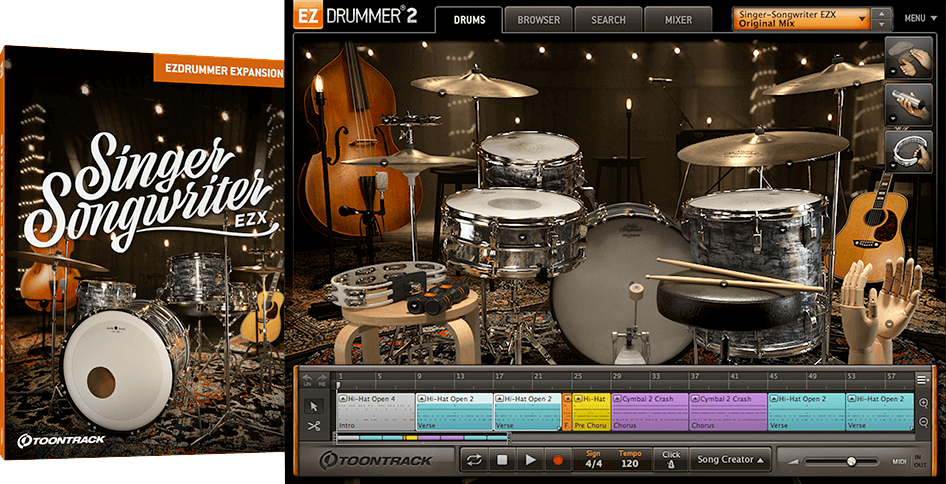Viewport: 946px width, 484px height.
Task: Select the narrow orange fill block
Action: tap(567, 412)
